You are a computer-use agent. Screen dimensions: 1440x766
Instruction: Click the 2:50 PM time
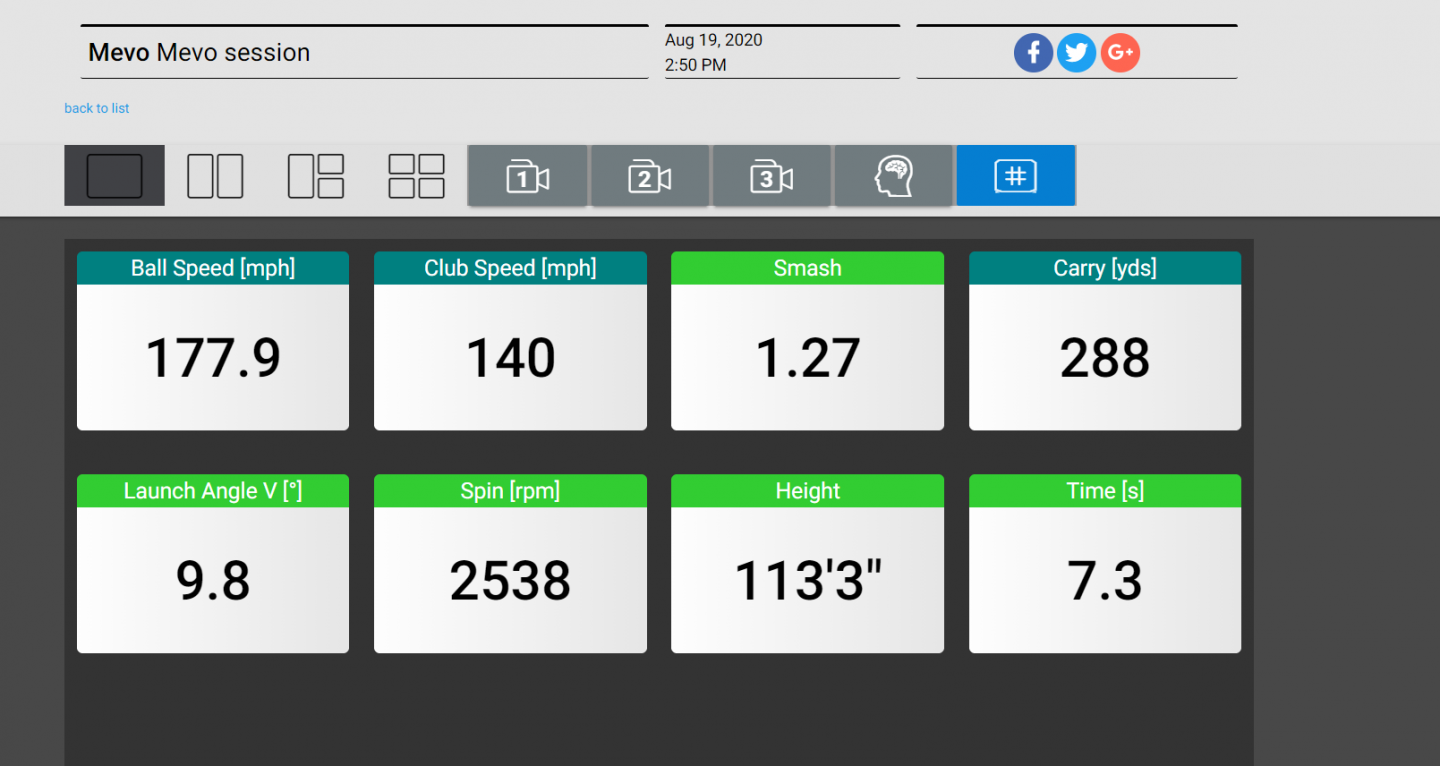tap(696, 65)
